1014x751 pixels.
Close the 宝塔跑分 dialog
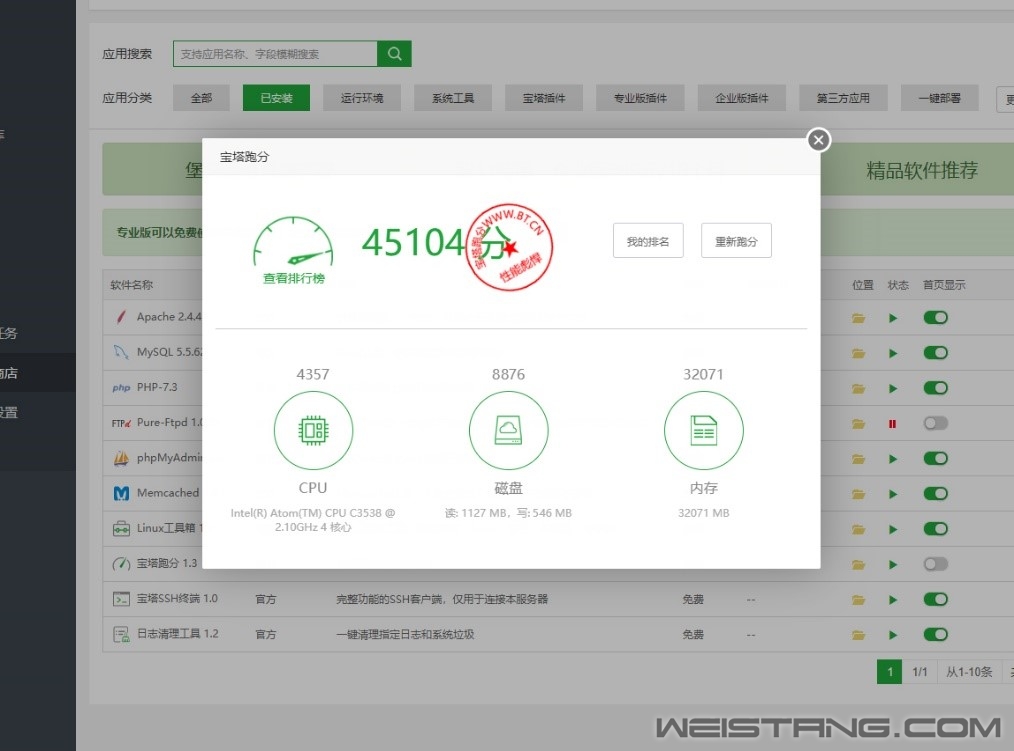(x=819, y=140)
